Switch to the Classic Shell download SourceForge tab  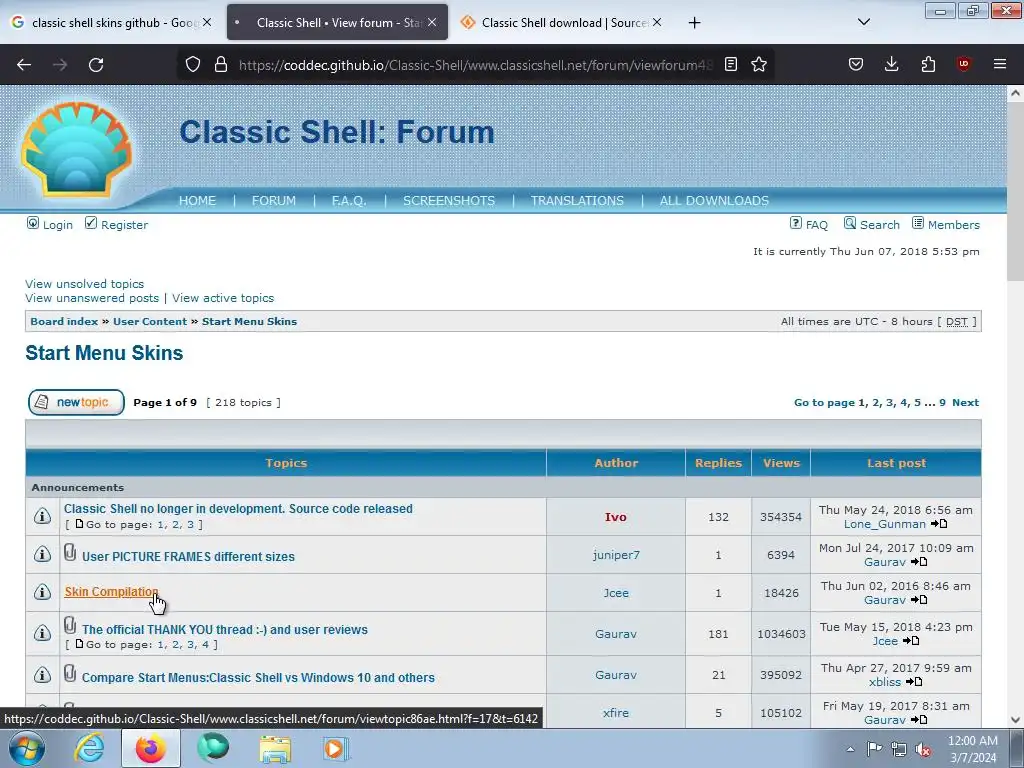(x=562, y=23)
